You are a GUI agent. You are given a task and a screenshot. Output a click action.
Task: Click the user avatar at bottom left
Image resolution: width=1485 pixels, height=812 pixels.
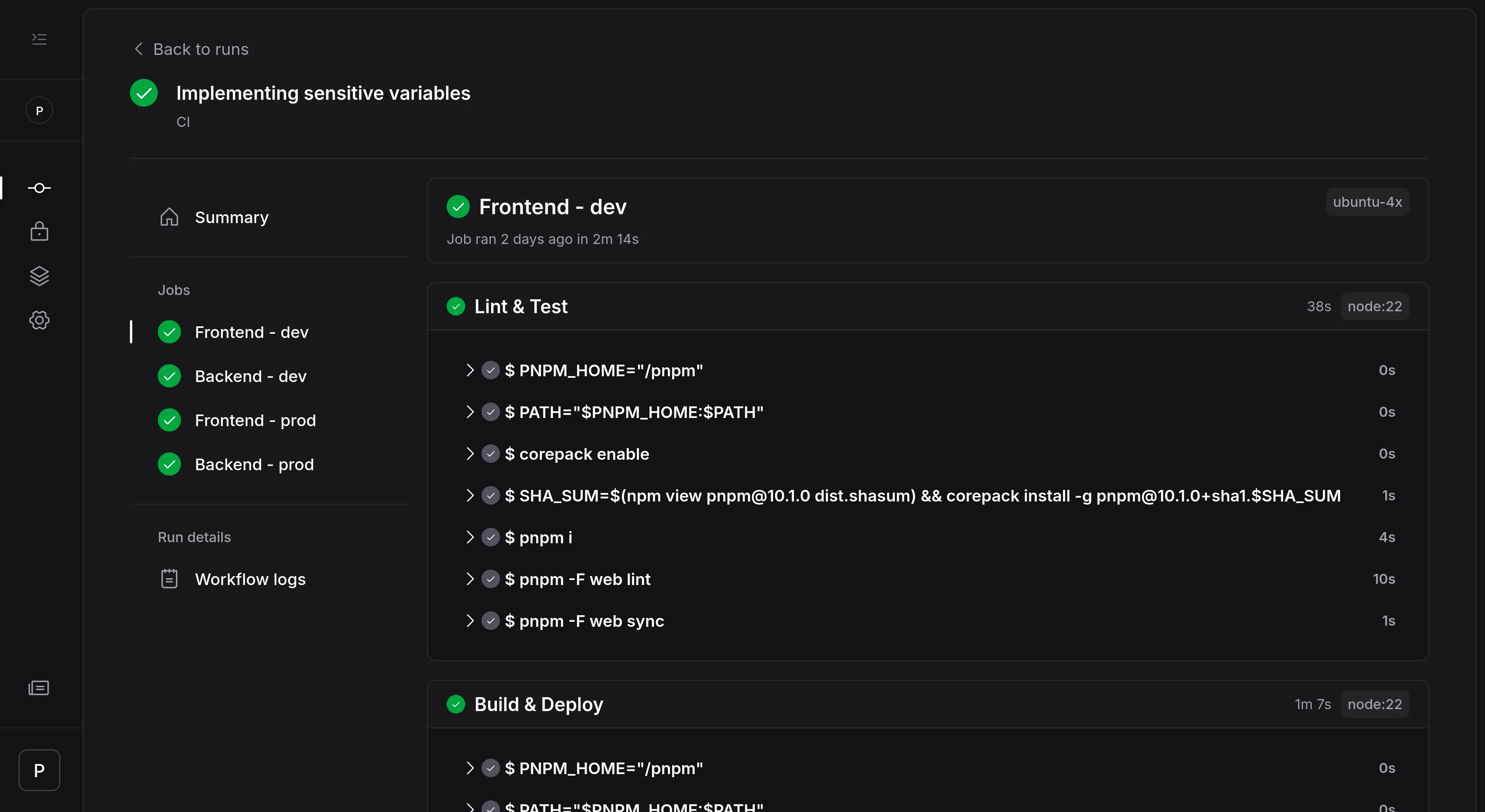pos(39,770)
